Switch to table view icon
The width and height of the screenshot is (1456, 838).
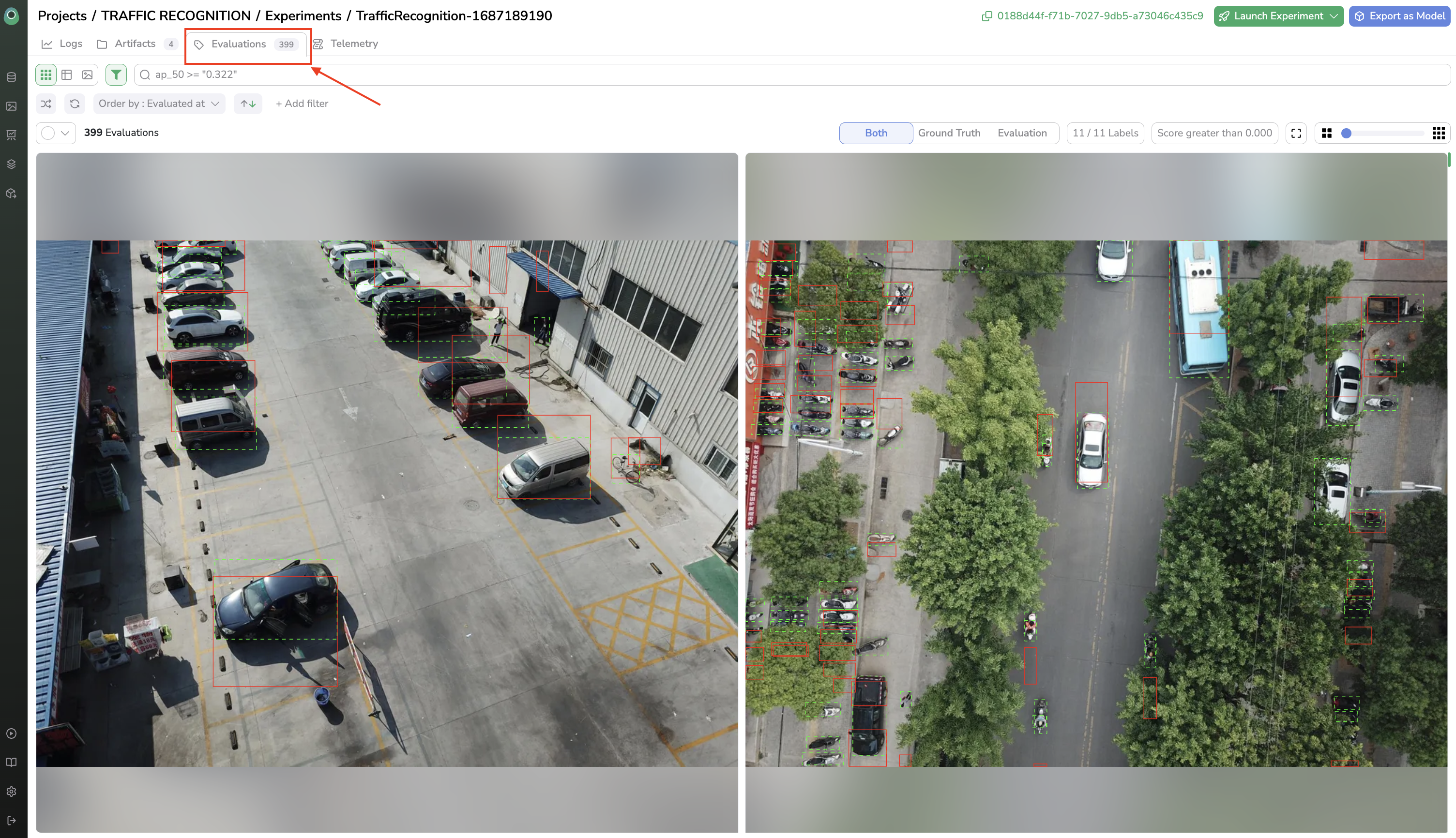click(x=67, y=75)
